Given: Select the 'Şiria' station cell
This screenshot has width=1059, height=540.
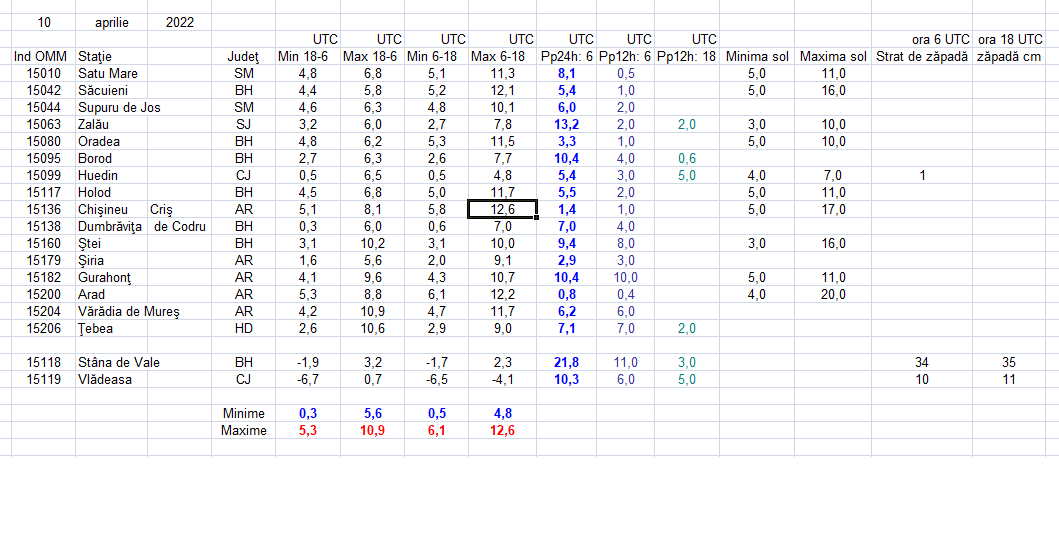Looking at the screenshot, I should coord(112,261).
